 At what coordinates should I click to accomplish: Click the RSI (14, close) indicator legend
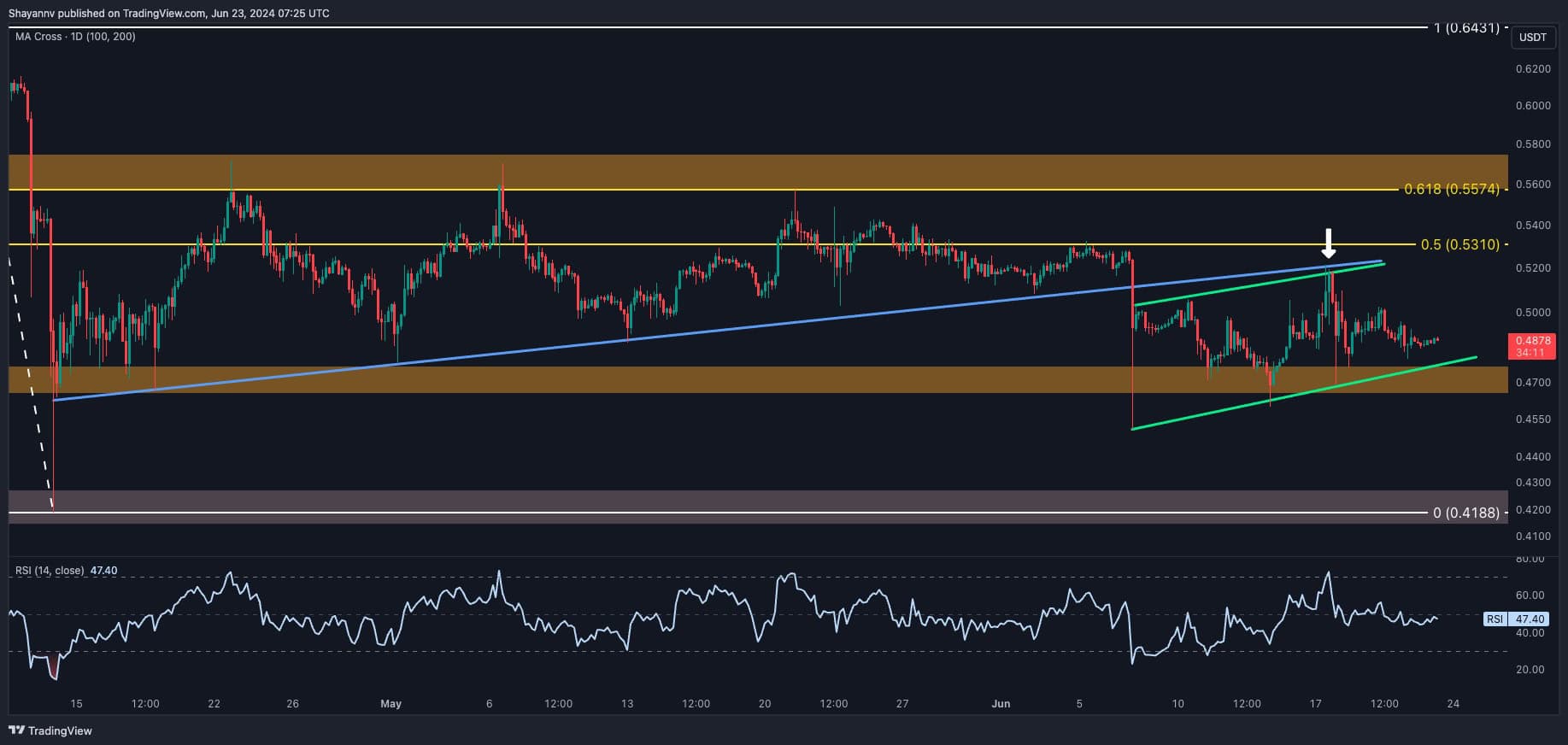click(67, 570)
